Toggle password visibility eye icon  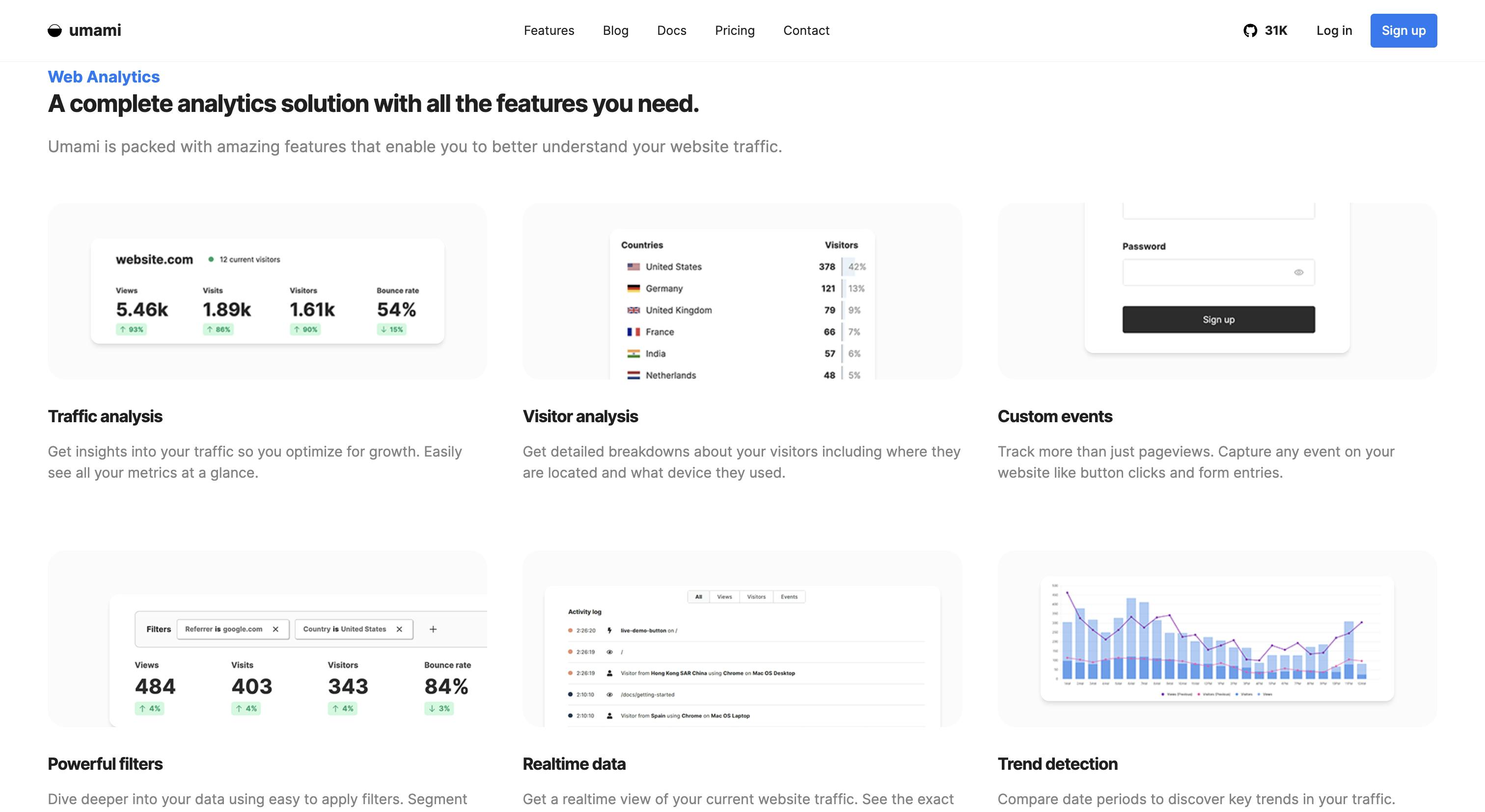coord(1298,272)
